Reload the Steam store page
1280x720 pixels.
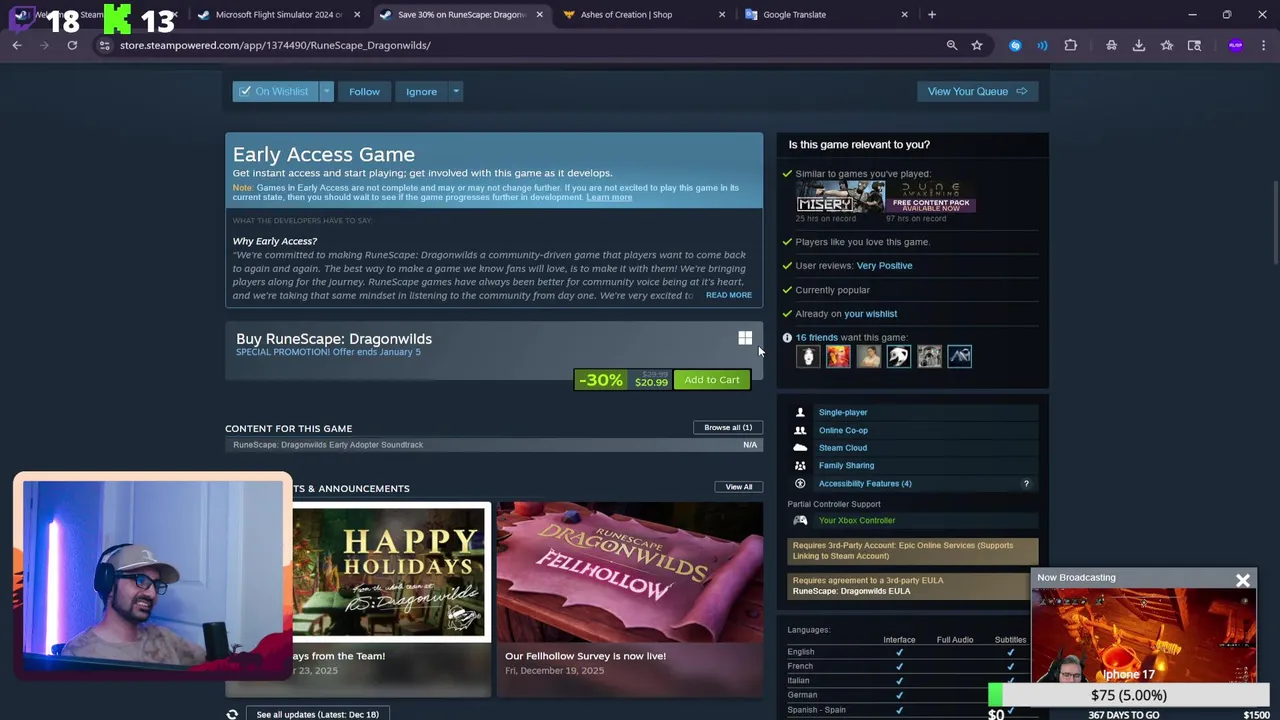tap(72, 45)
